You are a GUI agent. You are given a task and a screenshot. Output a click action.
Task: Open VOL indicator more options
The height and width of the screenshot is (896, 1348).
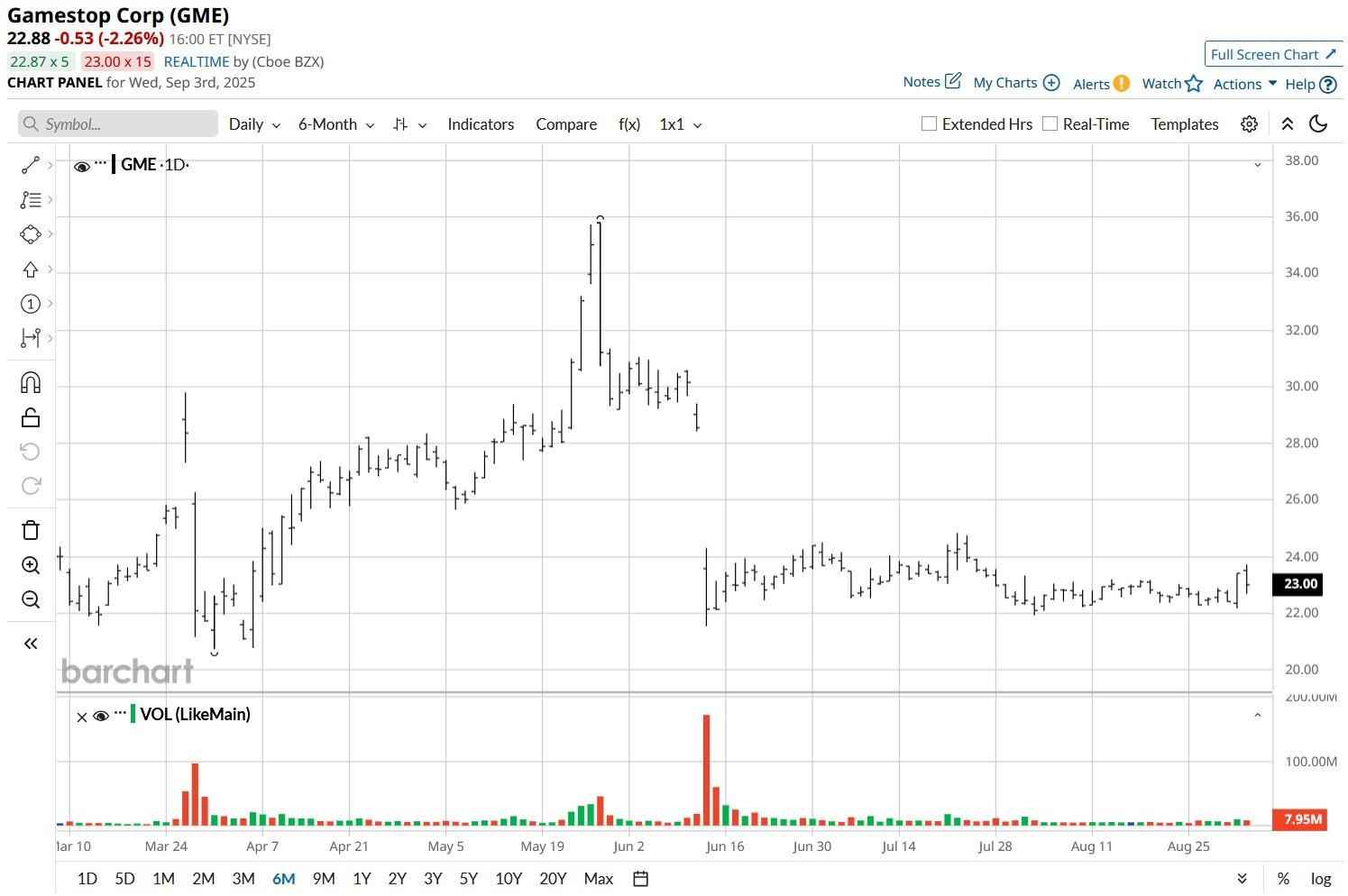pyautogui.click(x=120, y=712)
